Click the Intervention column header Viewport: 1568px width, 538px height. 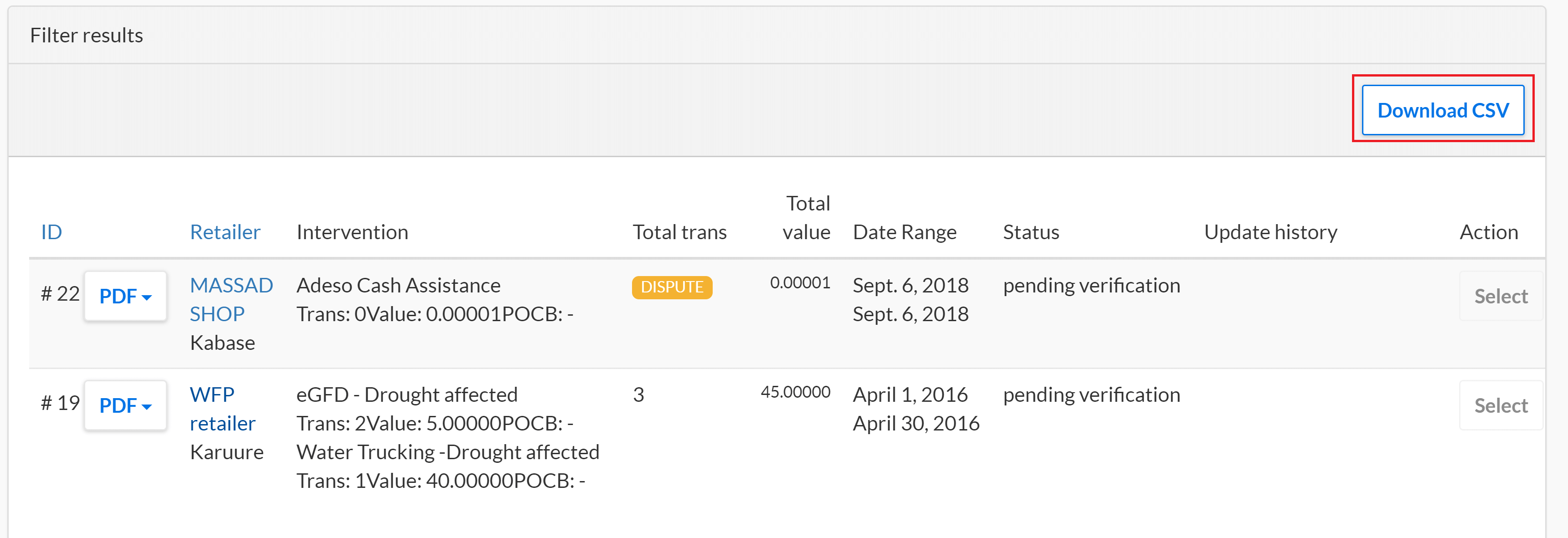tap(352, 232)
